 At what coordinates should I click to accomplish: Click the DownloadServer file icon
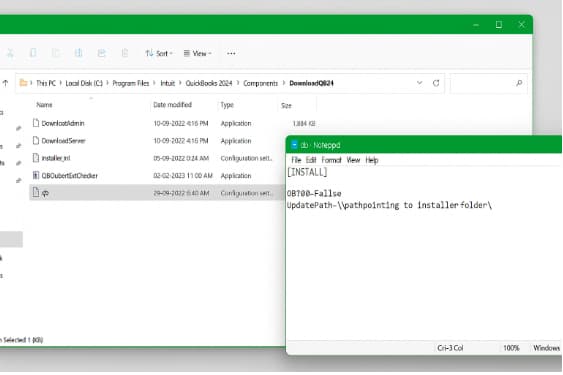pos(36,140)
